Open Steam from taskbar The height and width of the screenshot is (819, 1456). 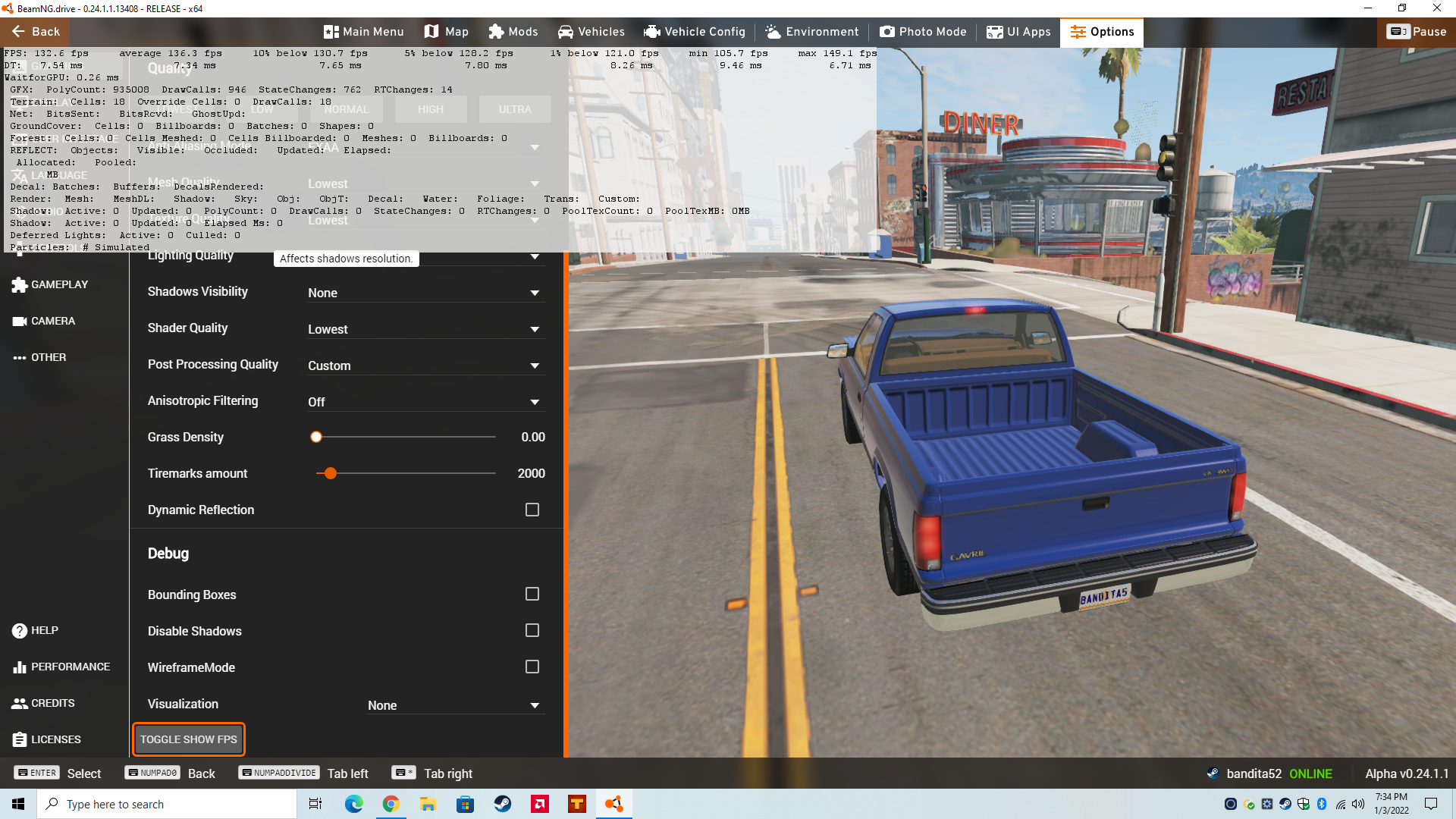pyautogui.click(x=502, y=804)
